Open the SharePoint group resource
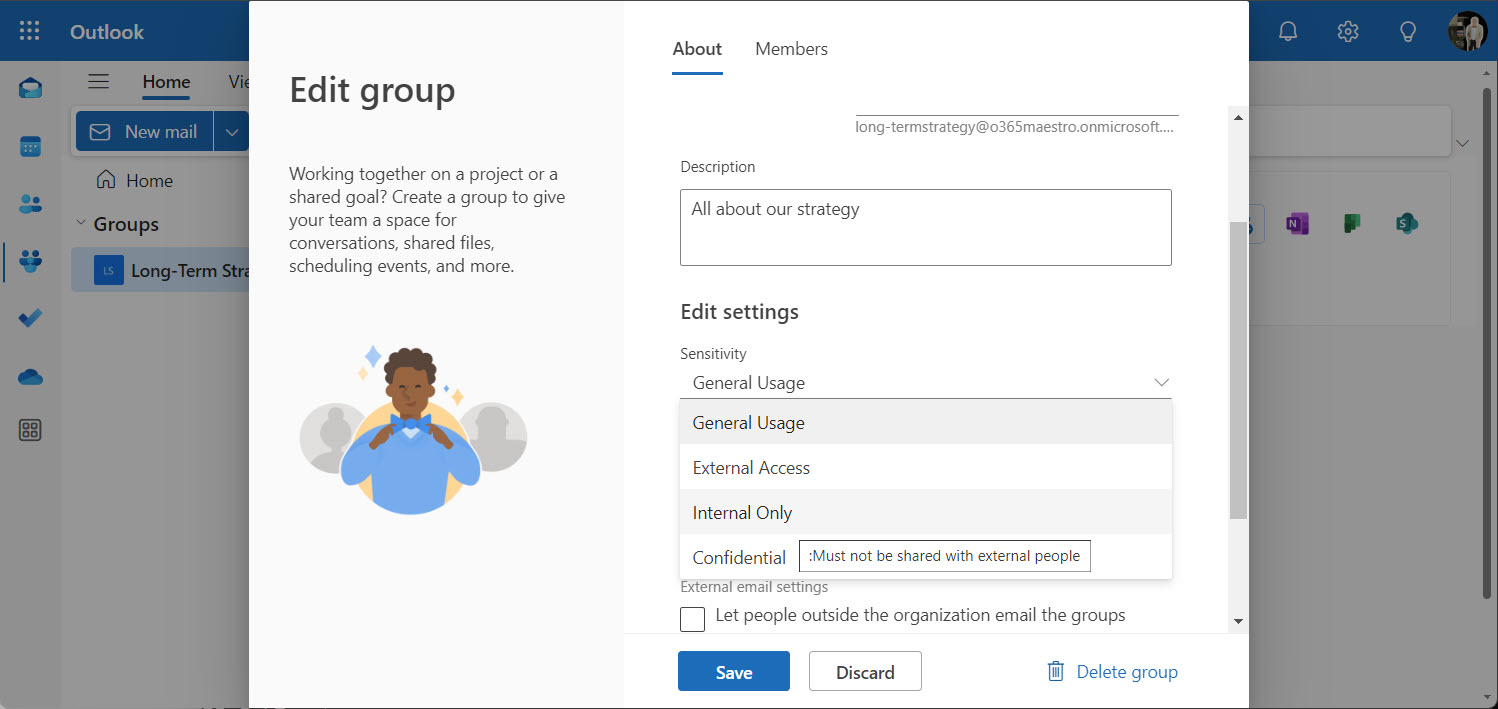 pos(1406,223)
